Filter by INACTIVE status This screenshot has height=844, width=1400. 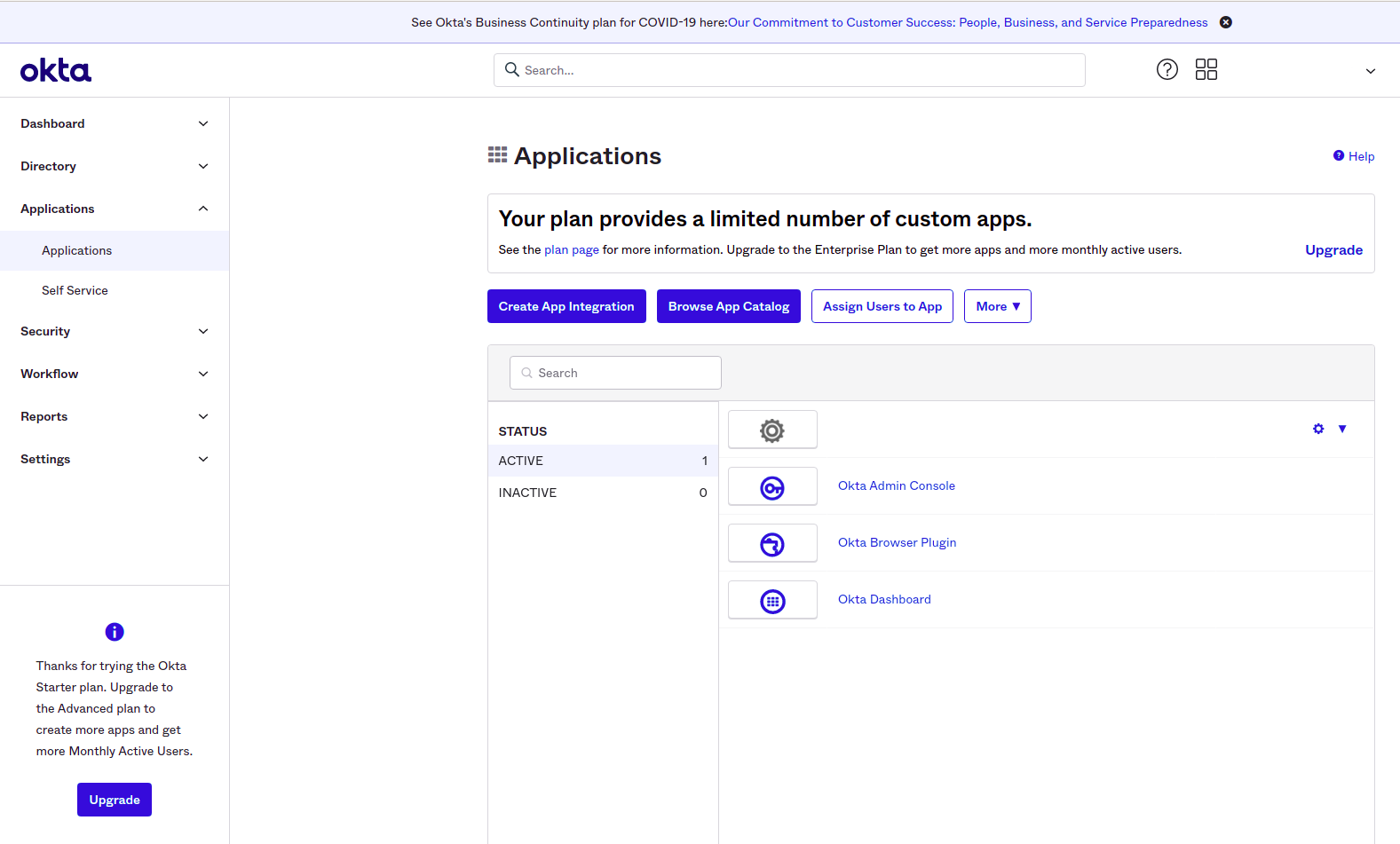point(603,493)
